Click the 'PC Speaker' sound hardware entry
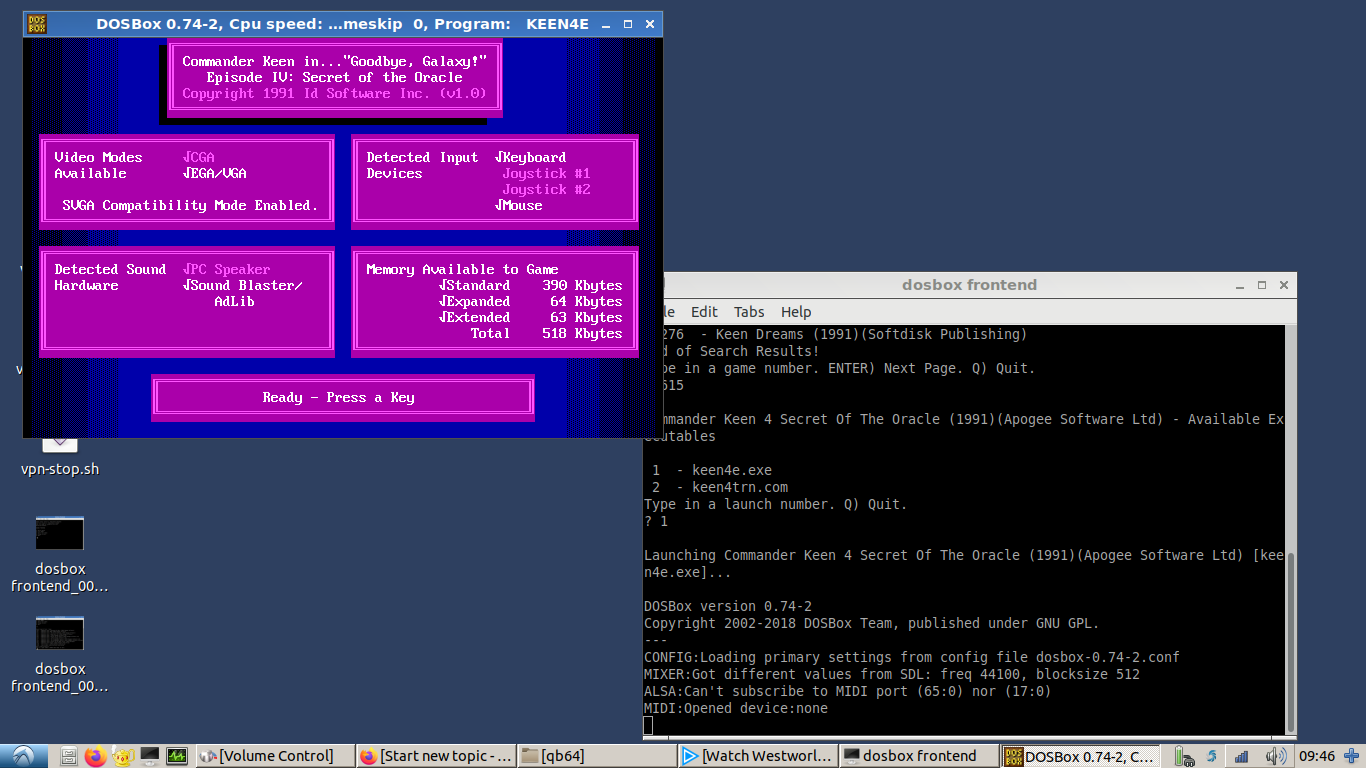This screenshot has height=768, width=1366. tap(227, 269)
